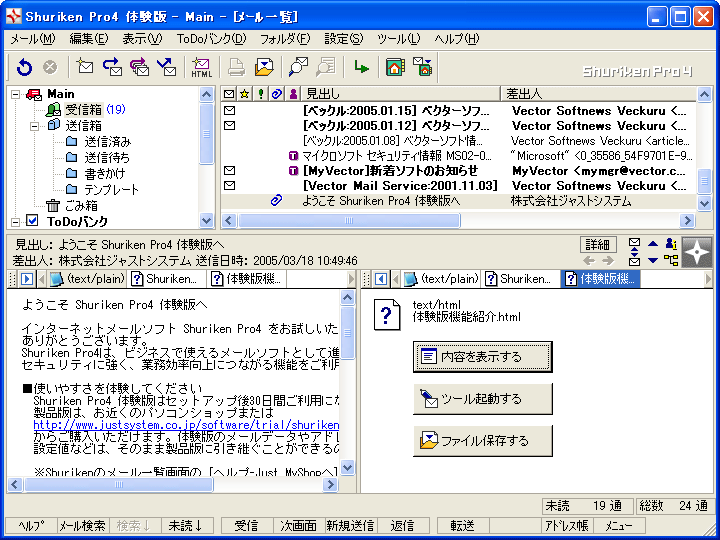Open the メール(M) menu
720x540 pixels.
click(33, 39)
